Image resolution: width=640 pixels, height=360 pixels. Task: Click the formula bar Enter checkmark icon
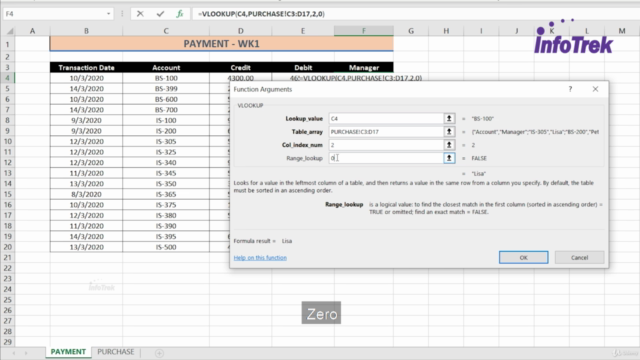(160, 14)
